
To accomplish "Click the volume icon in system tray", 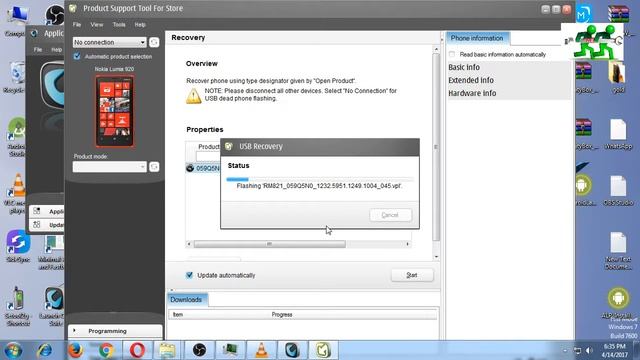I will coord(589,350).
